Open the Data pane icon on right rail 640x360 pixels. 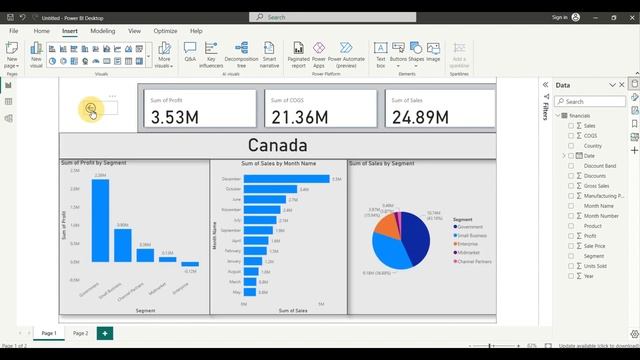click(634, 84)
